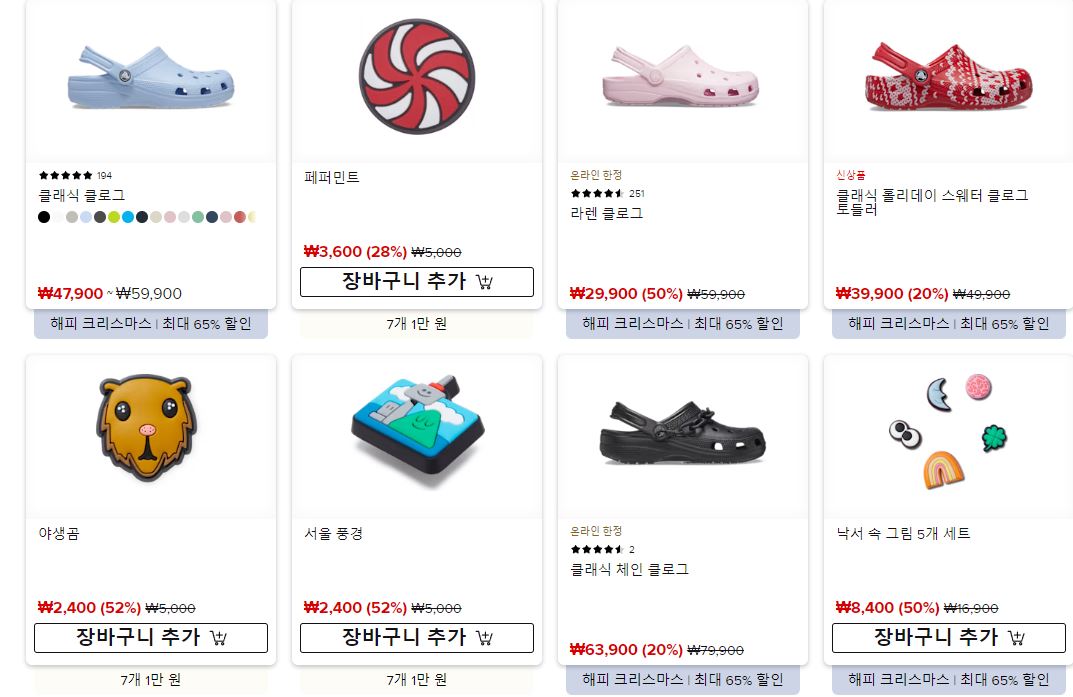Viewport: 1073px width, 697px height.
Task: Click the cart icon on the 페퍼민트 add-to-cart button
Action: point(484,282)
